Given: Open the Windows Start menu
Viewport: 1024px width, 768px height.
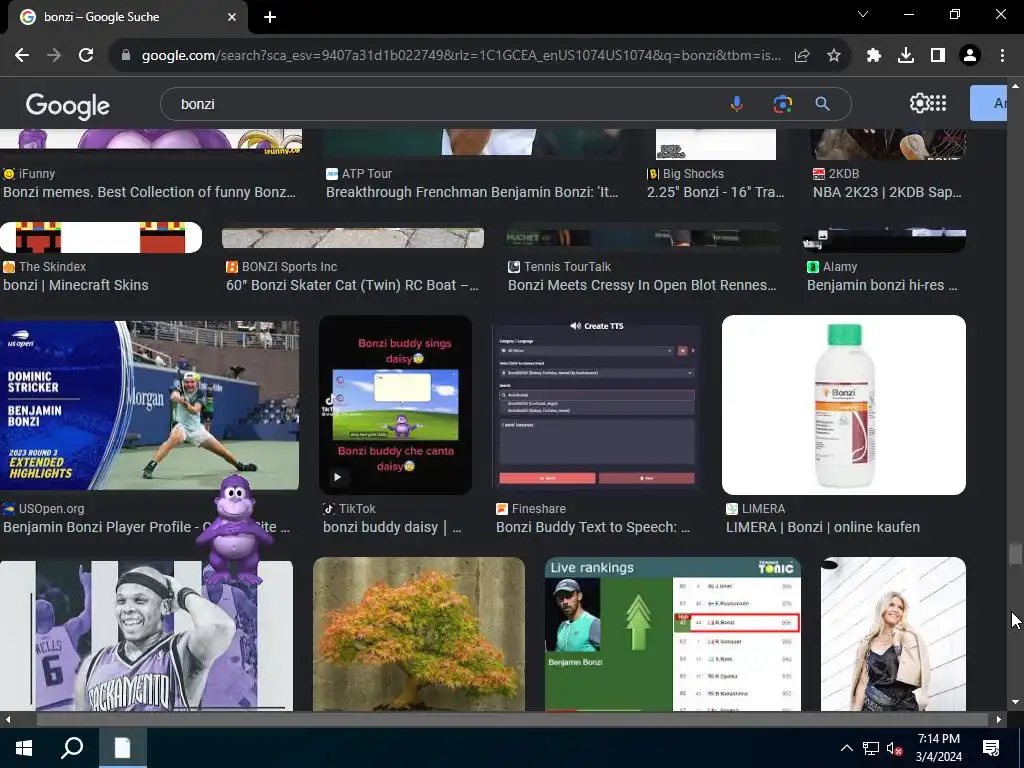Looking at the screenshot, I should pos(24,748).
